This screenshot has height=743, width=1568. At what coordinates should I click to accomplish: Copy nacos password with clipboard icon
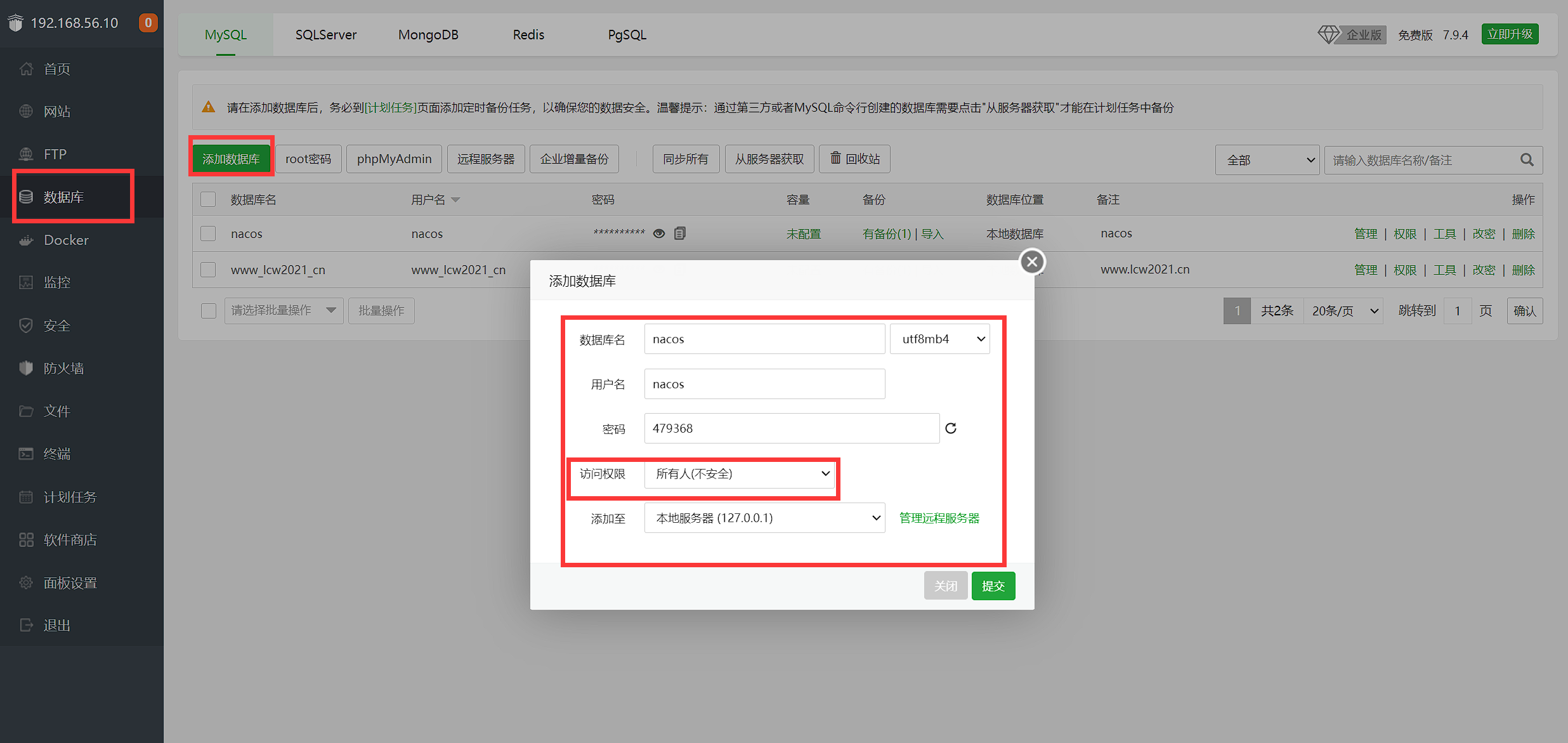click(x=679, y=233)
